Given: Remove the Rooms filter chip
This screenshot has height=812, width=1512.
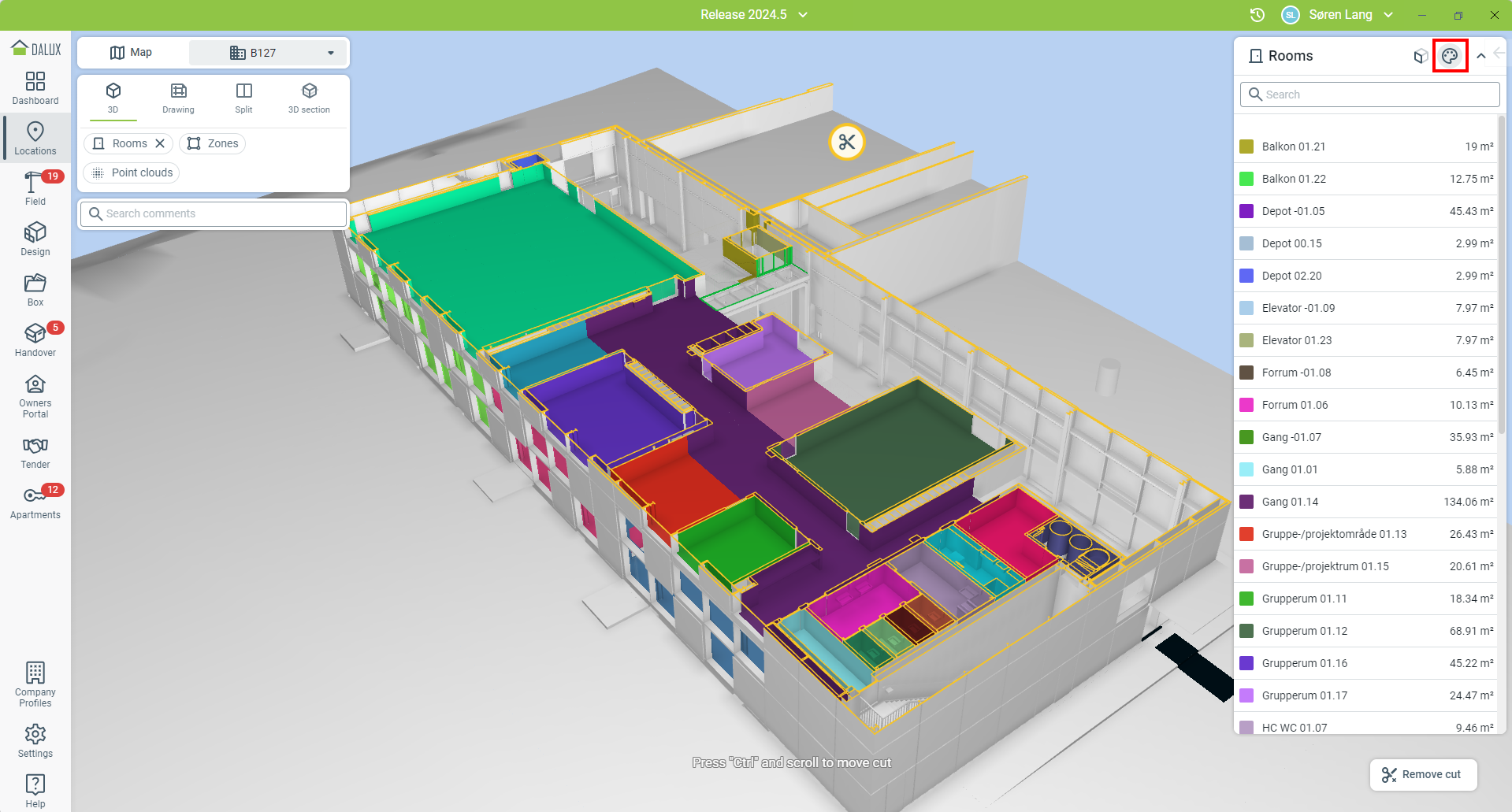Looking at the screenshot, I should pyautogui.click(x=160, y=143).
